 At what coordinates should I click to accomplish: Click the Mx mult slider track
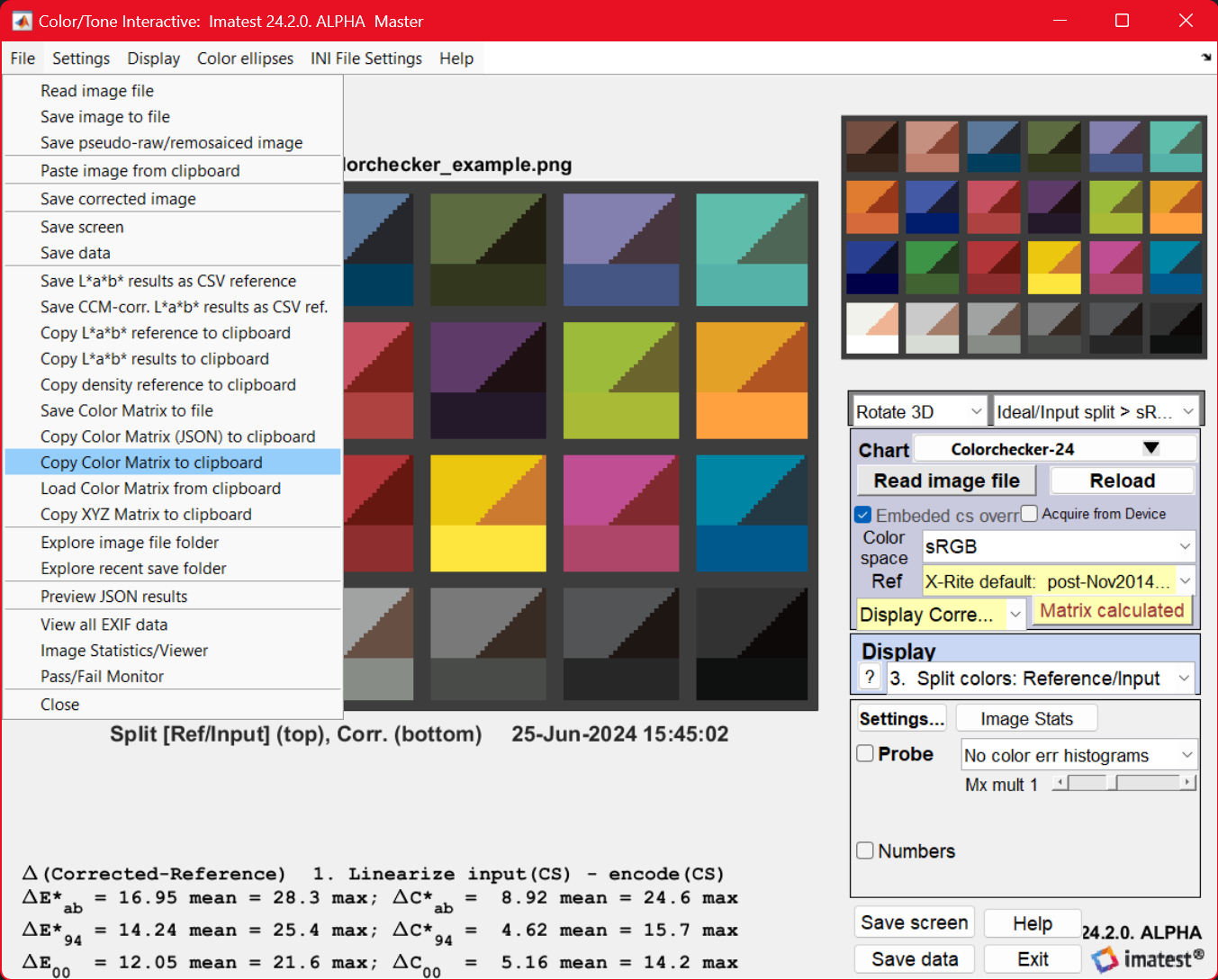tap(1123, 783)
